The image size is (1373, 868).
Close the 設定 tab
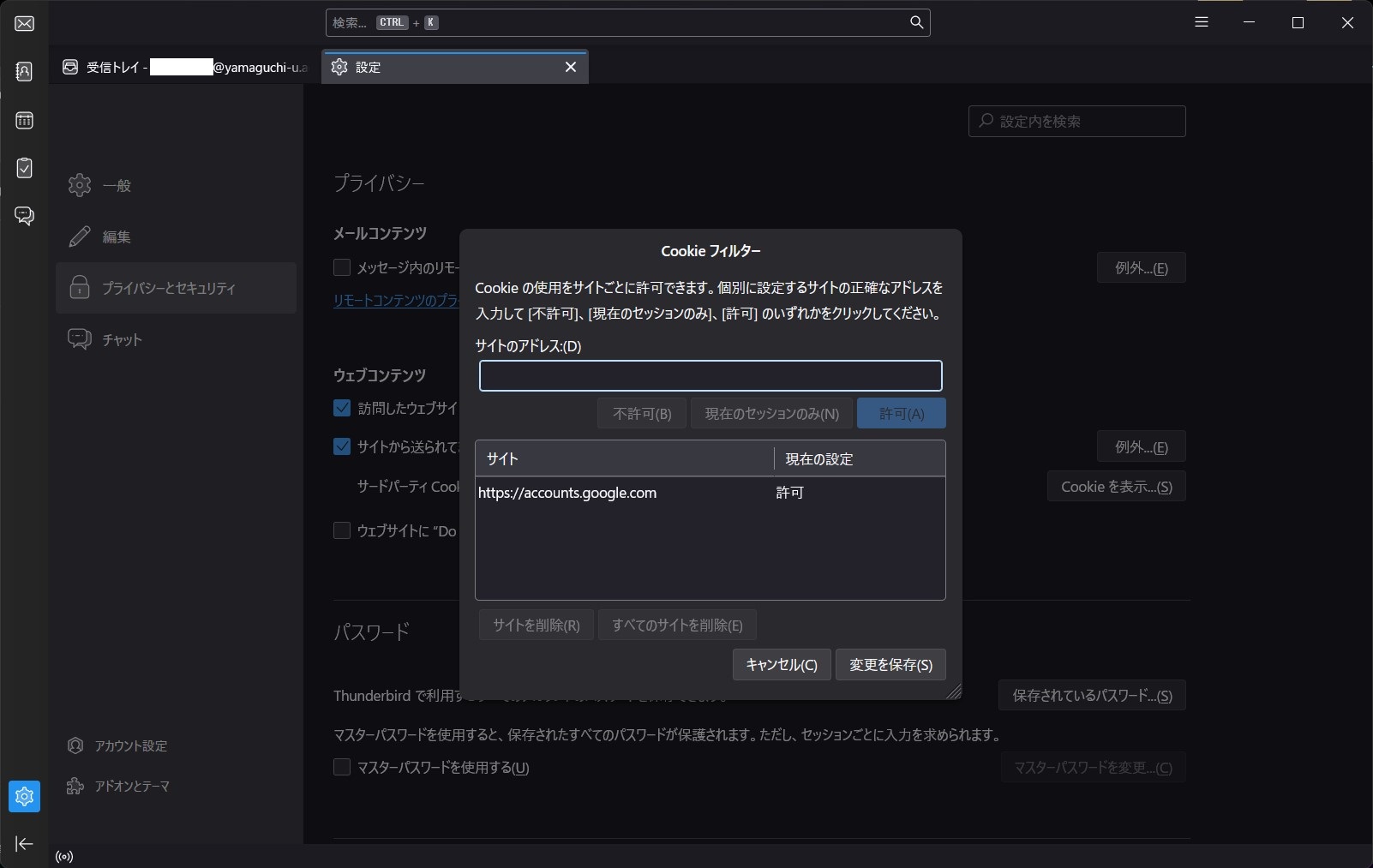571,67
